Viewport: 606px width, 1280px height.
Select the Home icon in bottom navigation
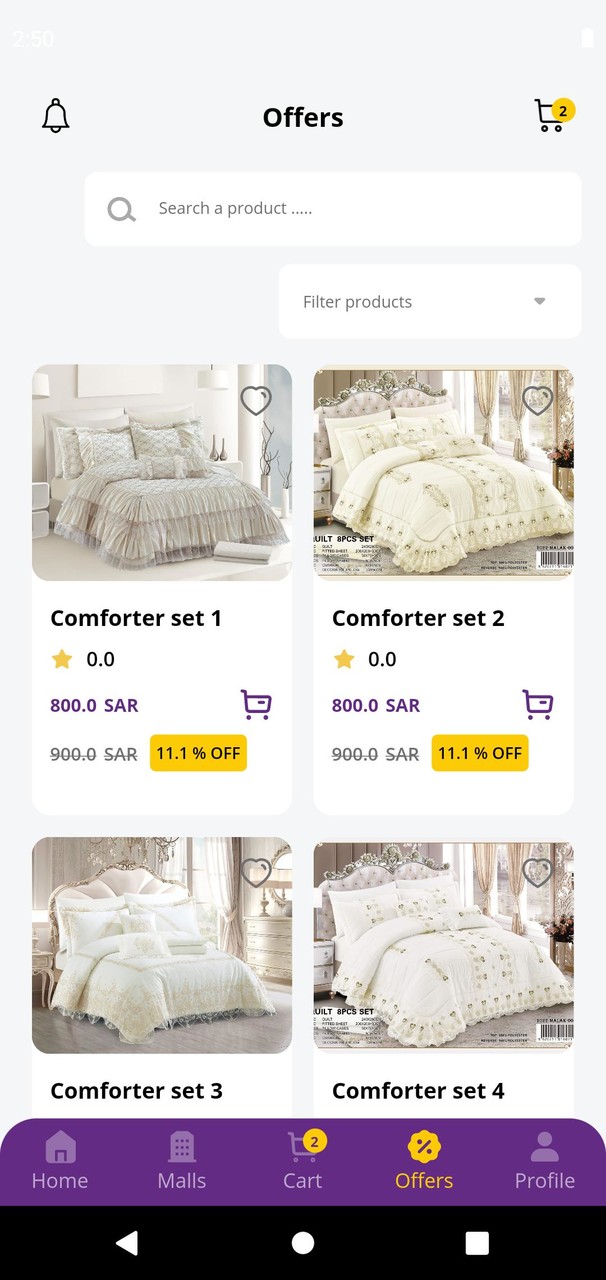59,1147
